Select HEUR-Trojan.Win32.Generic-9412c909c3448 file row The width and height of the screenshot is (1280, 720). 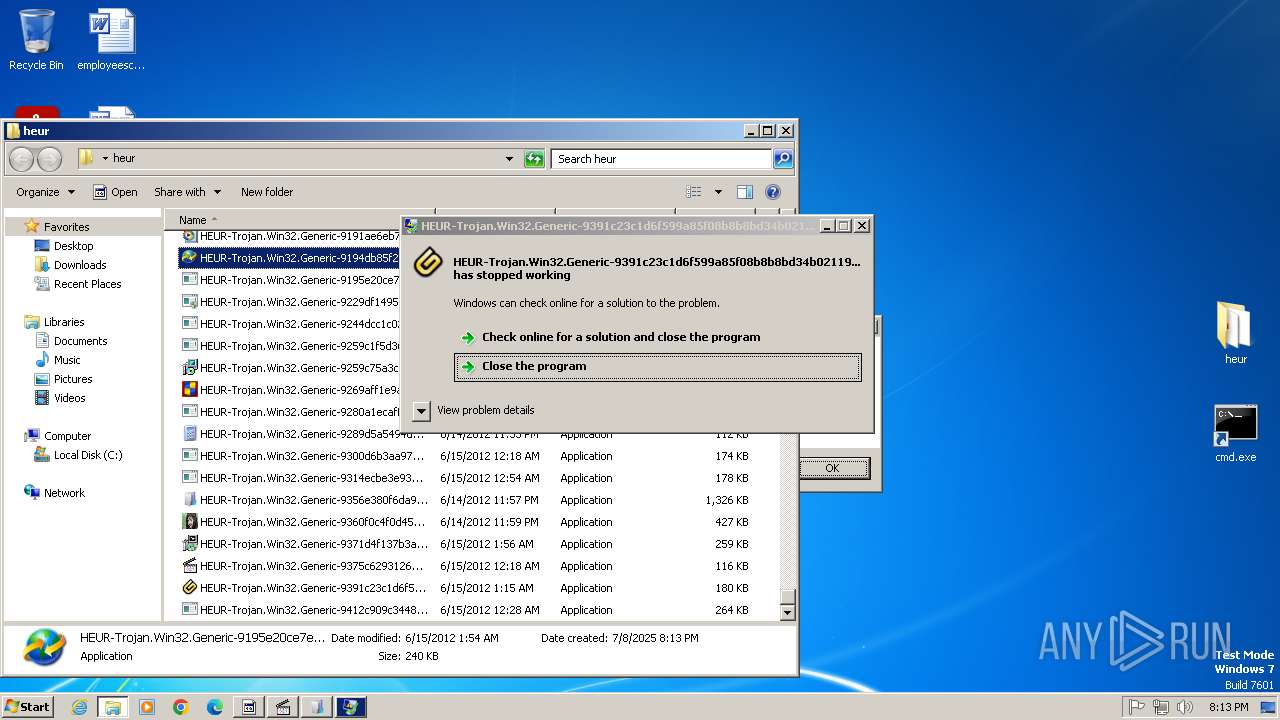pos(470,610)
